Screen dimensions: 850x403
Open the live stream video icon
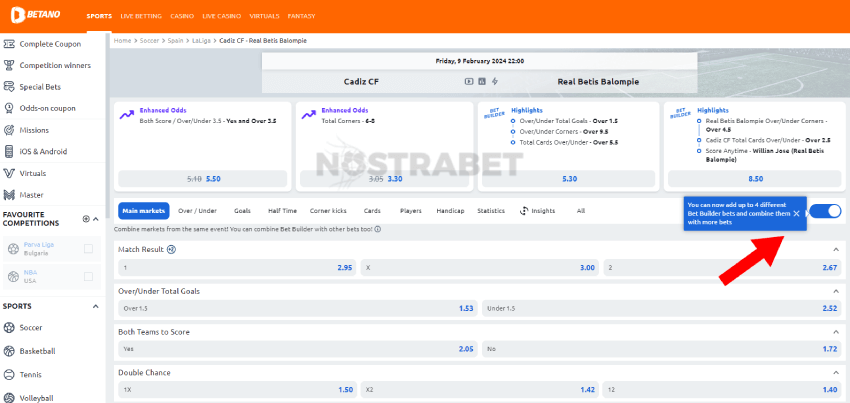(469, 81)
